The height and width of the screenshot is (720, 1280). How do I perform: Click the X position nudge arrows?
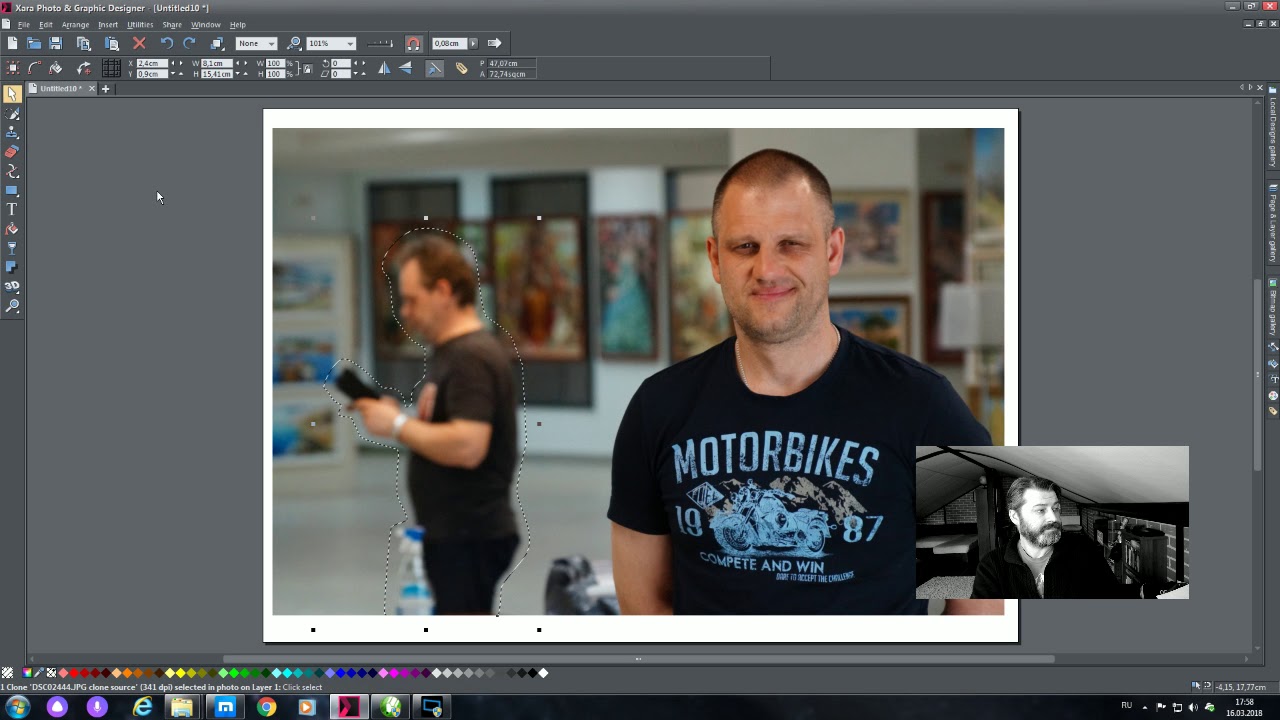tap(177, 63)
